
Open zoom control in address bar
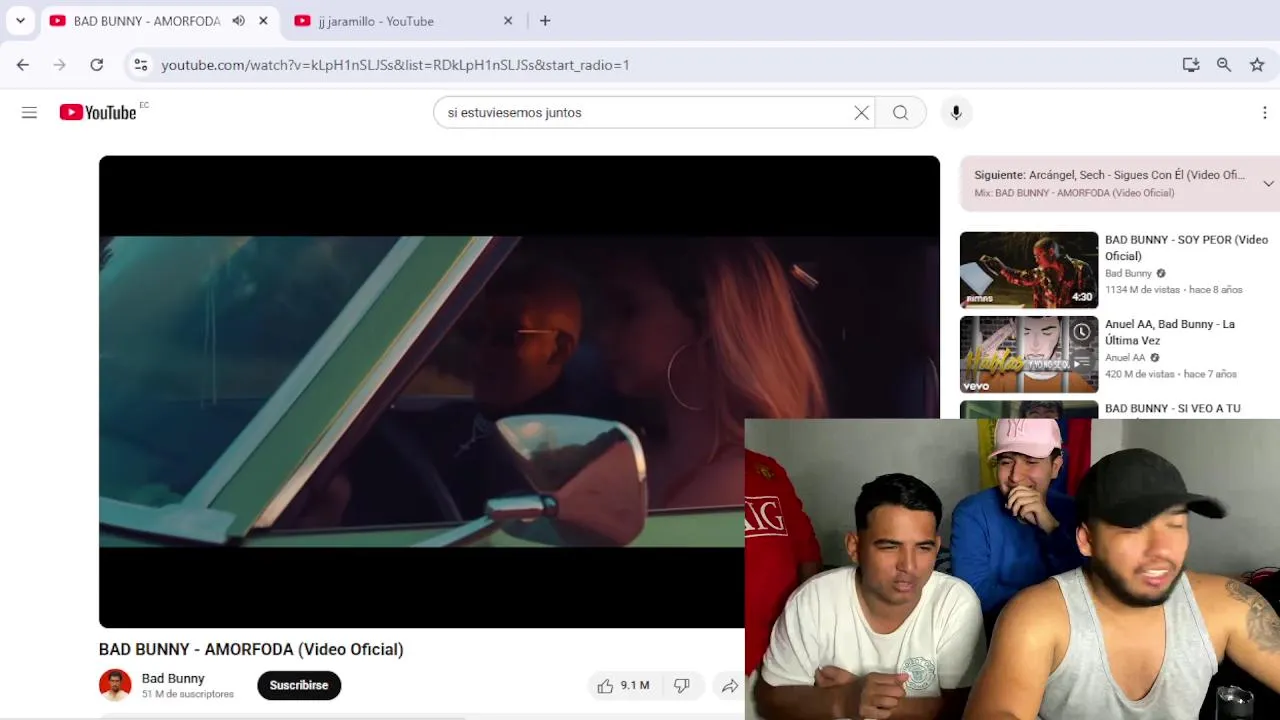click(1224, 65)
